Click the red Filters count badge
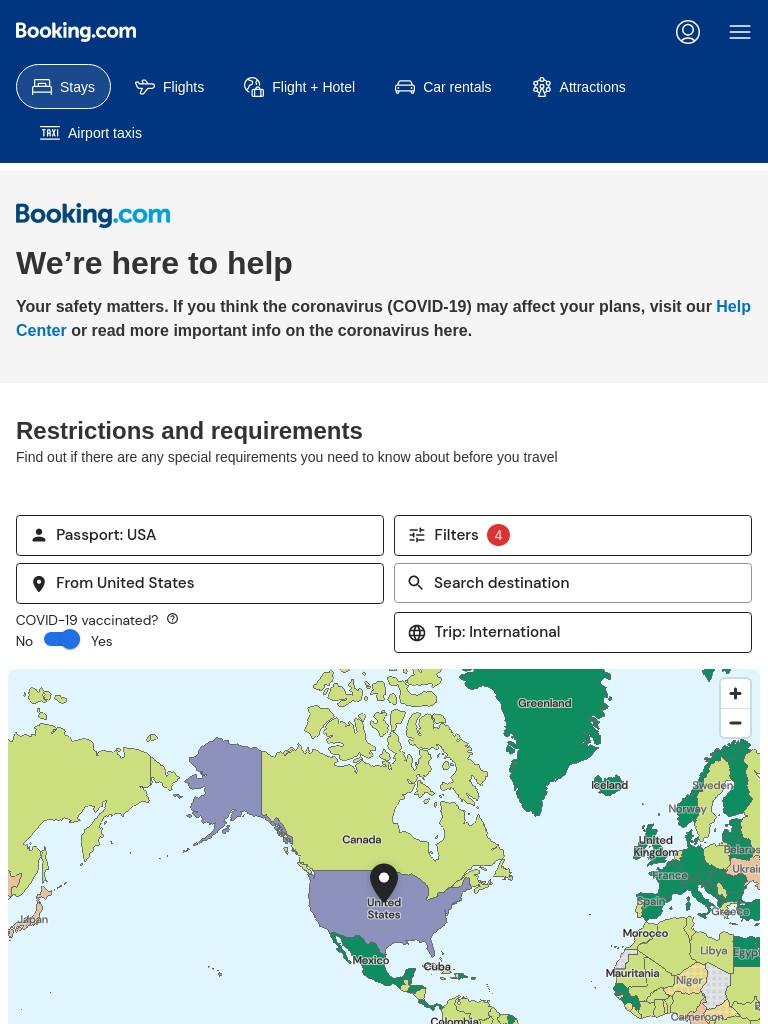Viewport: 768px width, 1024px height. point(498,536)
